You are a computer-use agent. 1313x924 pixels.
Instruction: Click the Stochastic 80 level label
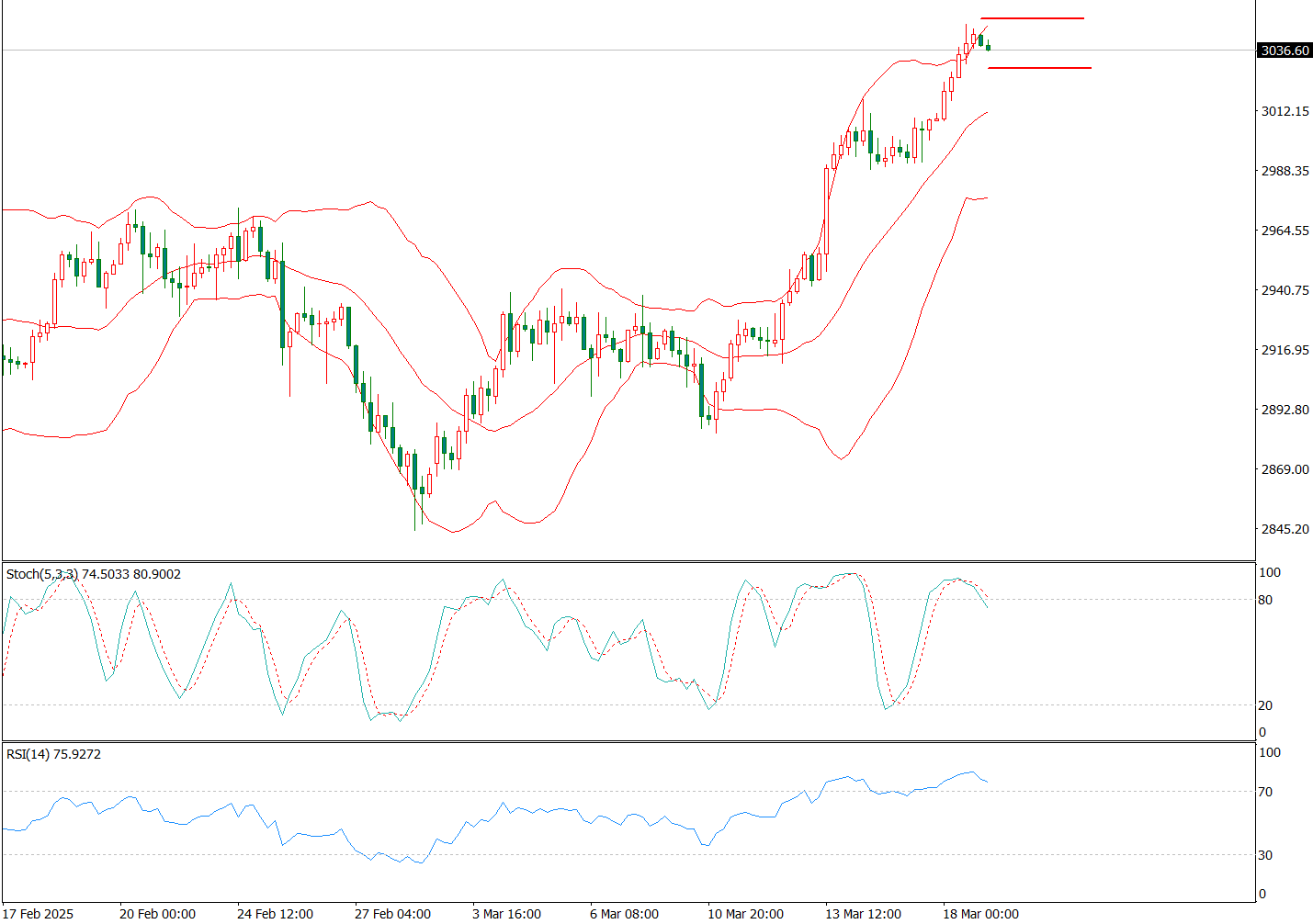point(1265,600)
